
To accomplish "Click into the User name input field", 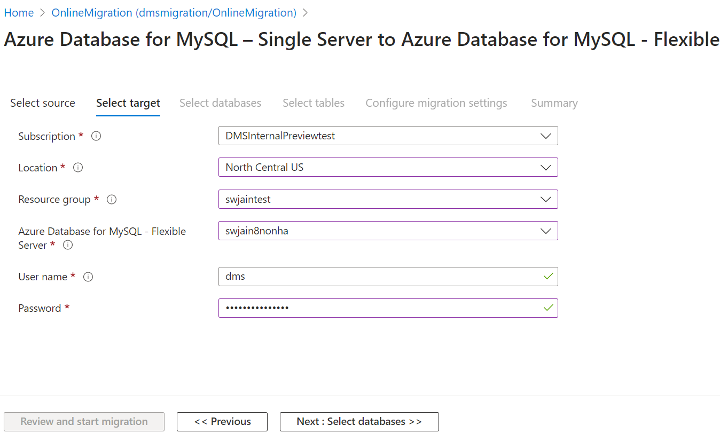I will tap(388, 276).
